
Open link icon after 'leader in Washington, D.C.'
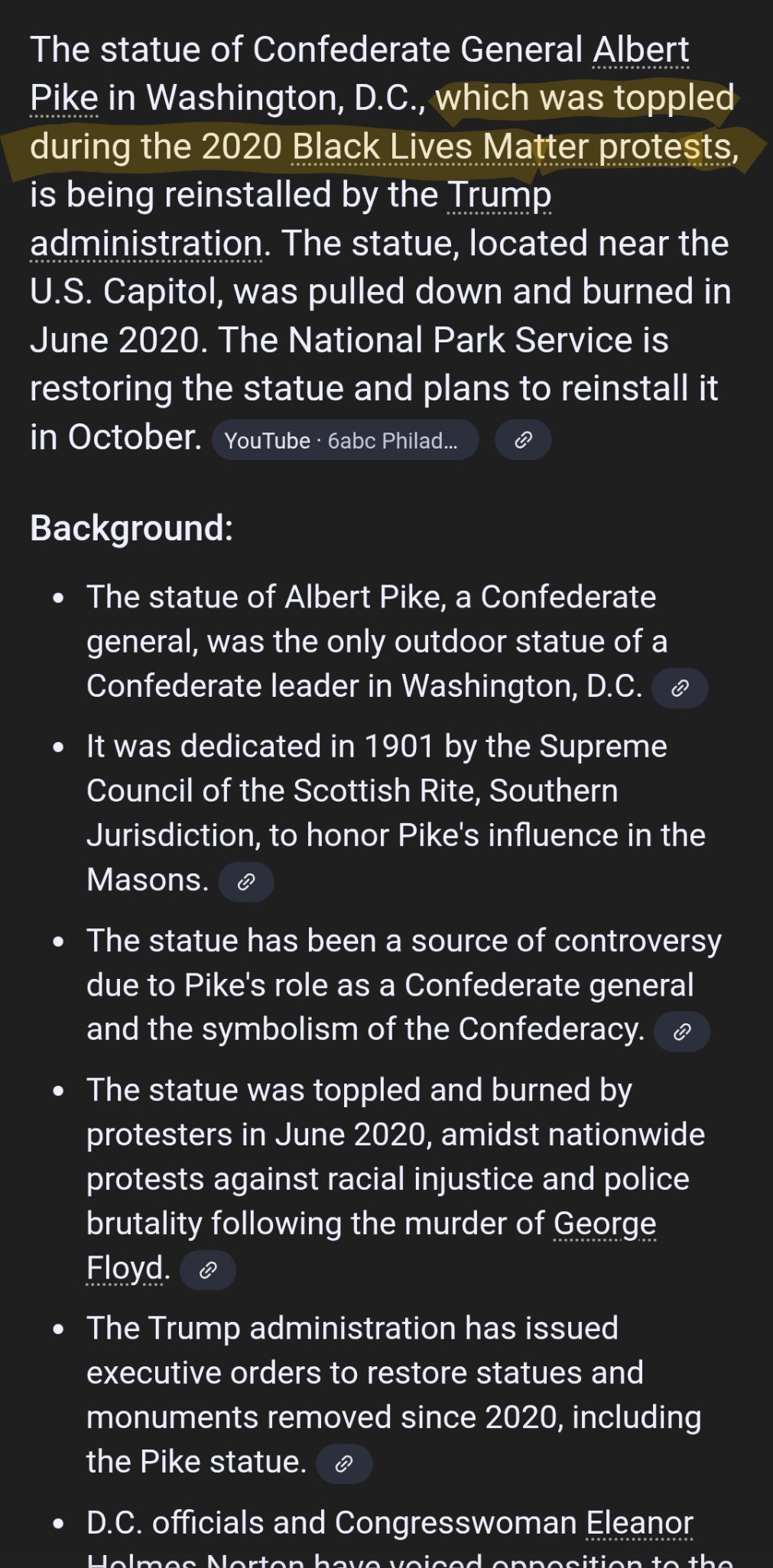point(680,688)
